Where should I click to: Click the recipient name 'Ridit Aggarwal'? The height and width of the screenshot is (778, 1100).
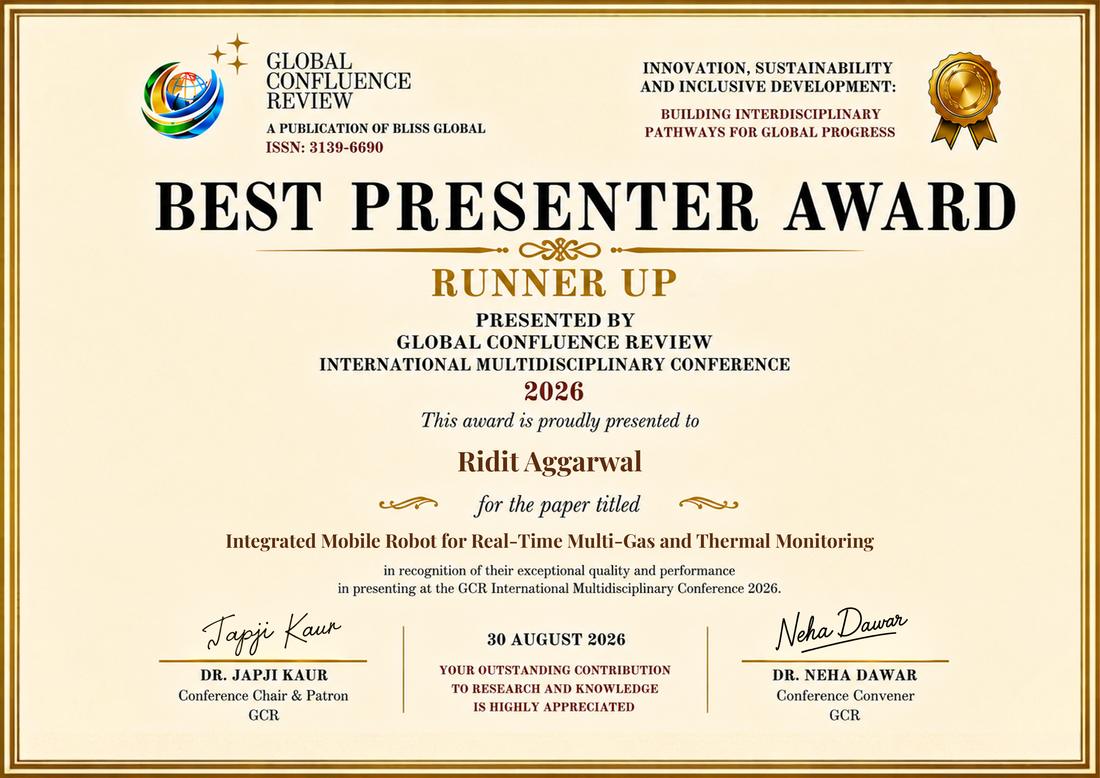550,463
